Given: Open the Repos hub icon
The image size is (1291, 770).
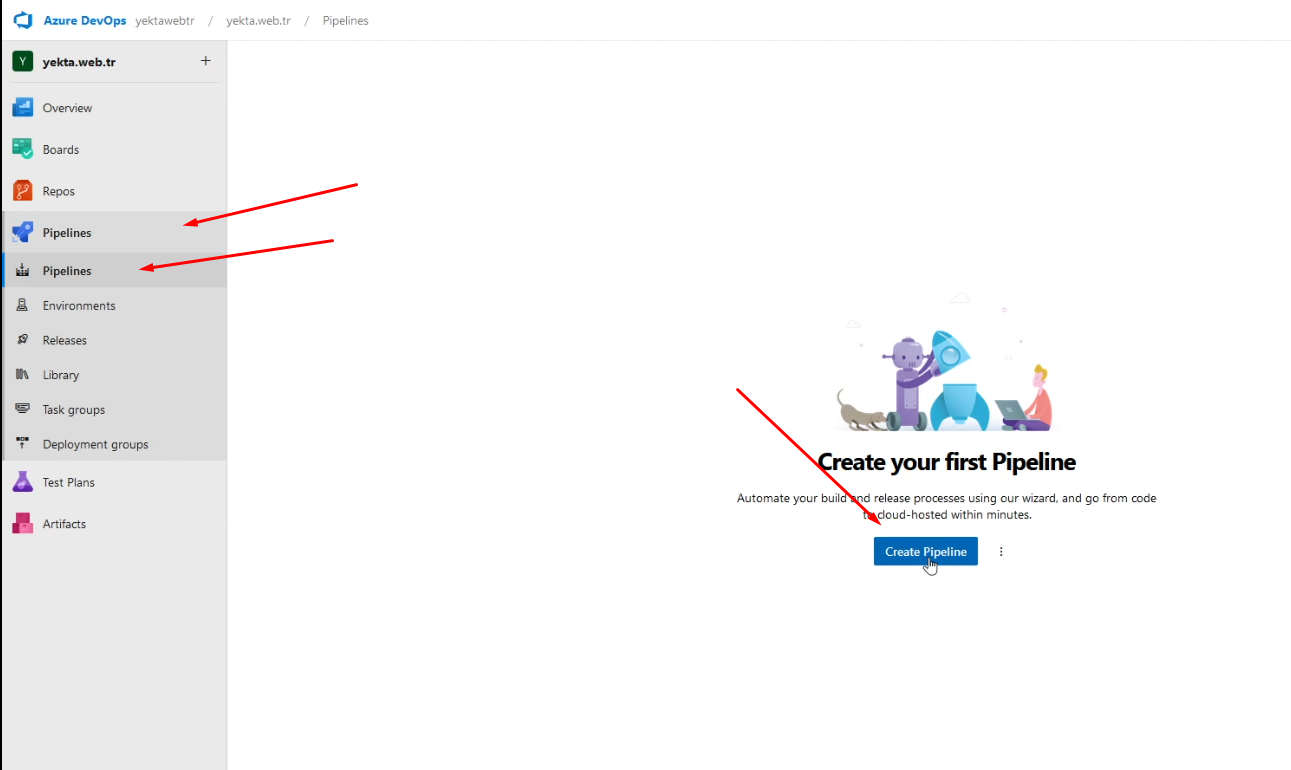Looking at the screenshot, I should [x=22, y=191].
